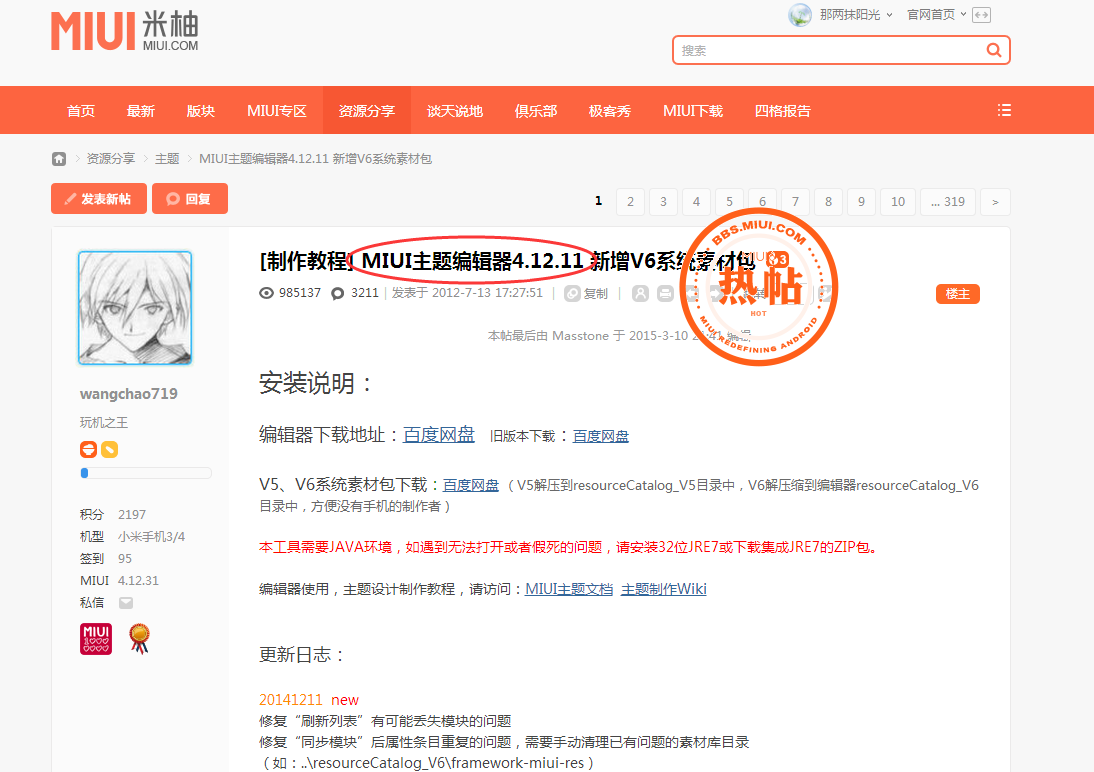Image resolution: width=1094 pixels, height=772 pixels.
Task: Open MIUI主题文档 link
Action: point(569,589)
